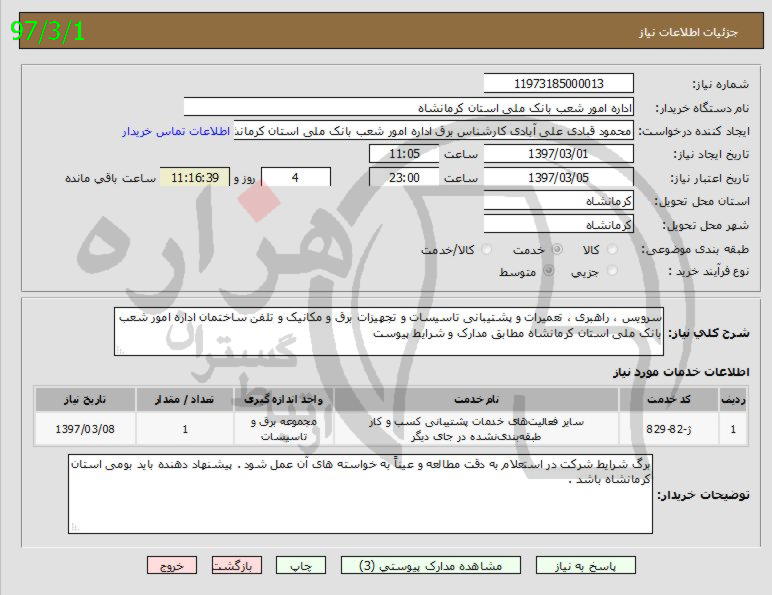The width and height of the screenshot is (772, 595).
Task: Click the نام خدمت column header
Action: pos(476,399)
